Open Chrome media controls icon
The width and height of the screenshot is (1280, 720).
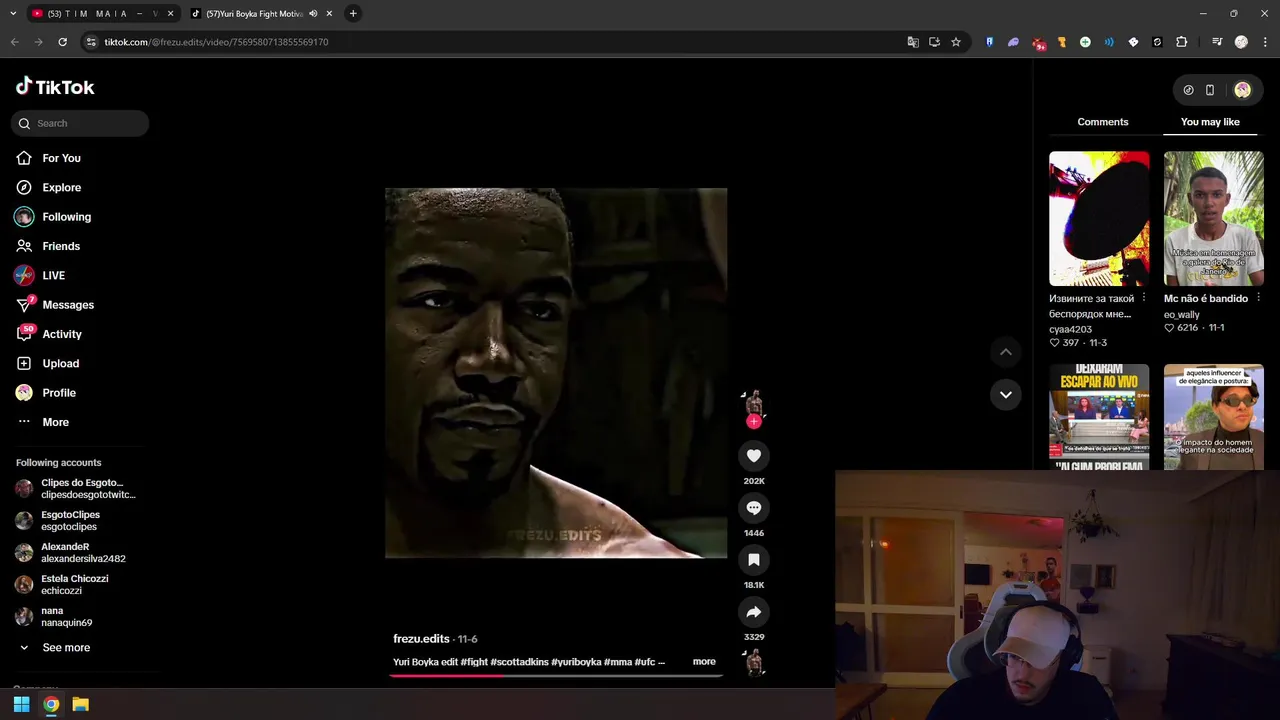[1217, 42]
